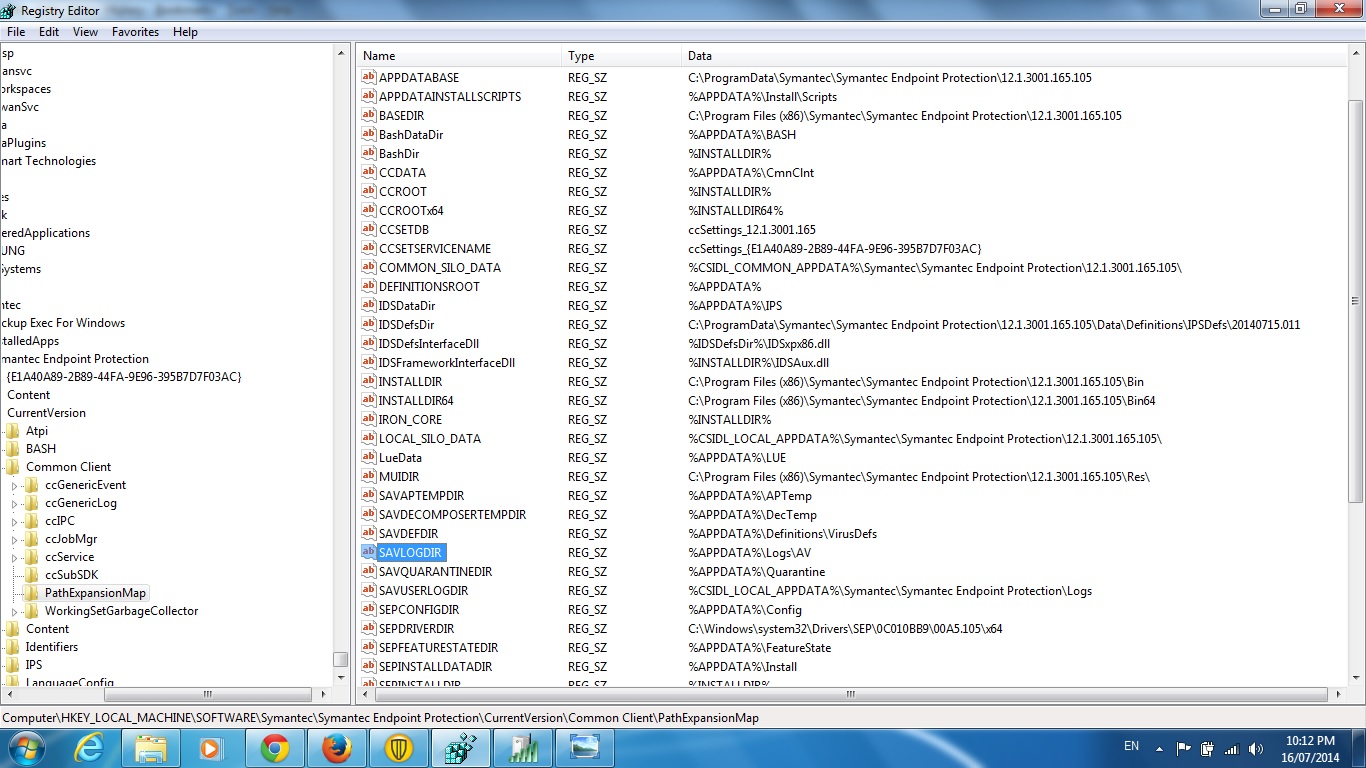Expand the ccJobMgr key
1366x768 pixels.
pos(14,539)
